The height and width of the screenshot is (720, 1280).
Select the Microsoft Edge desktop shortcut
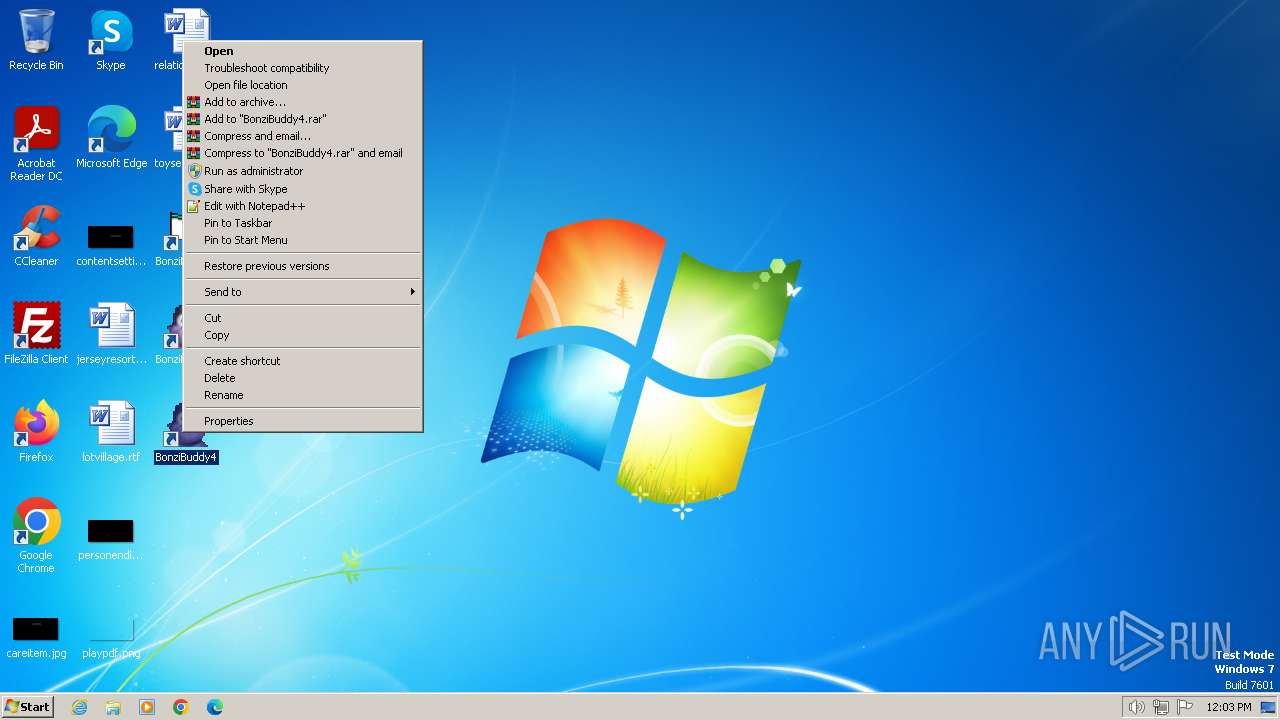pos(111,138)
